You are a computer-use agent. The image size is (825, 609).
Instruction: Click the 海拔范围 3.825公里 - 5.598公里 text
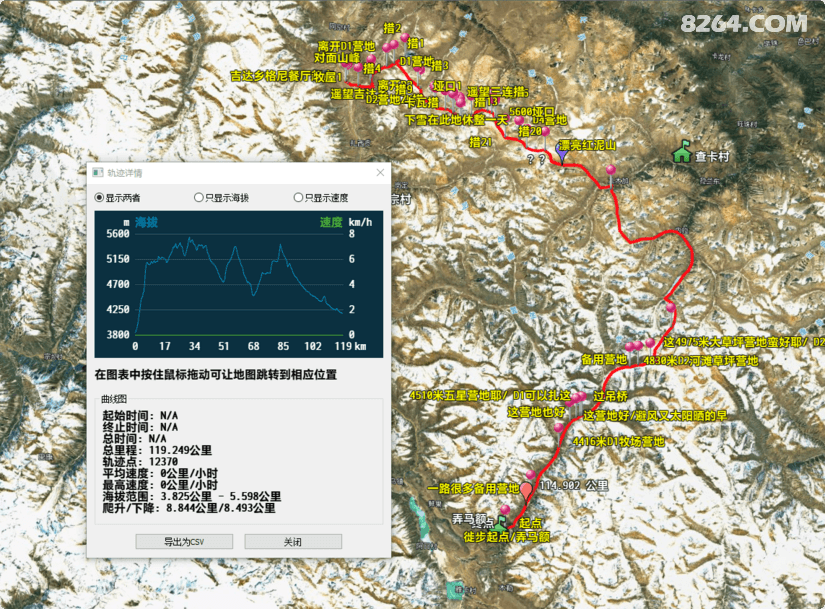click(x=192, y=496)
